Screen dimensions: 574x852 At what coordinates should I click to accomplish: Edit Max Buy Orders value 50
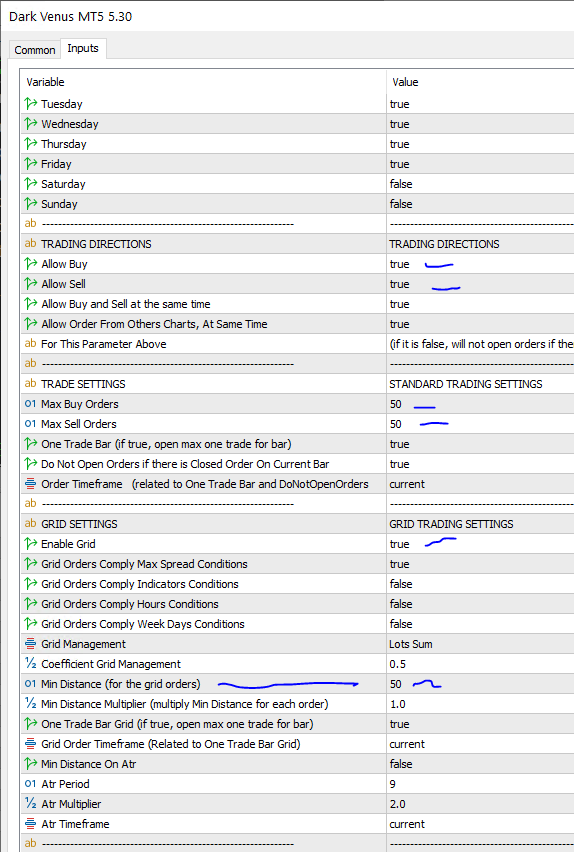pyautogui.click(x=396, y=404)
